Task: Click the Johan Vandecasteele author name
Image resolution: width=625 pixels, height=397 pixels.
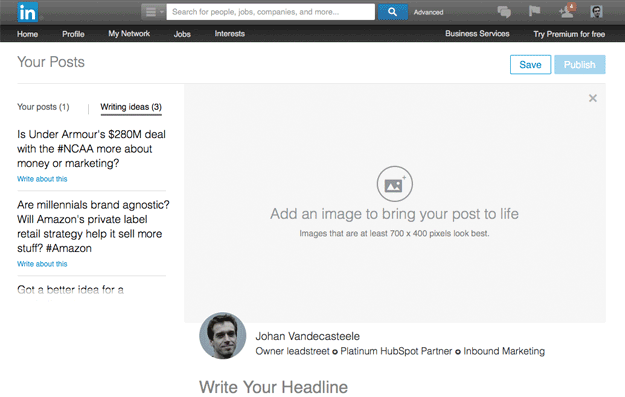Action: [307, 336]
